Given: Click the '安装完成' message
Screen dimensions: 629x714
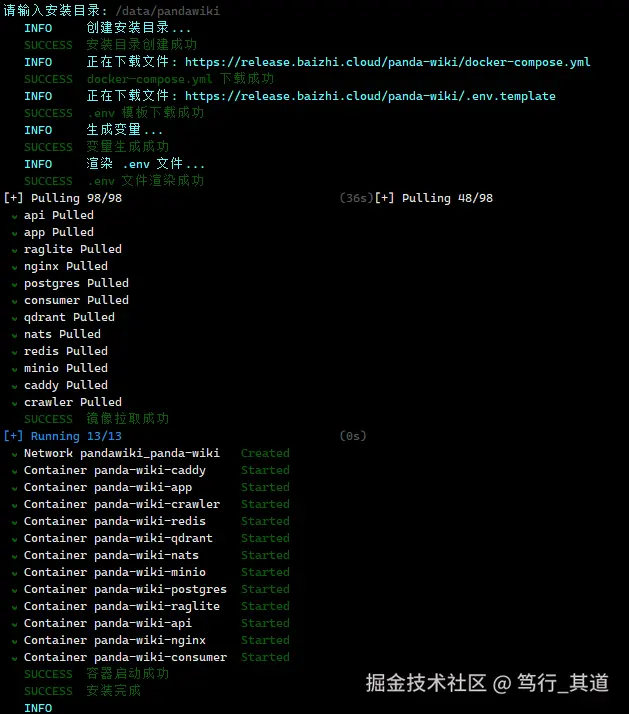Looking at the screenshot, I should 114,691.
